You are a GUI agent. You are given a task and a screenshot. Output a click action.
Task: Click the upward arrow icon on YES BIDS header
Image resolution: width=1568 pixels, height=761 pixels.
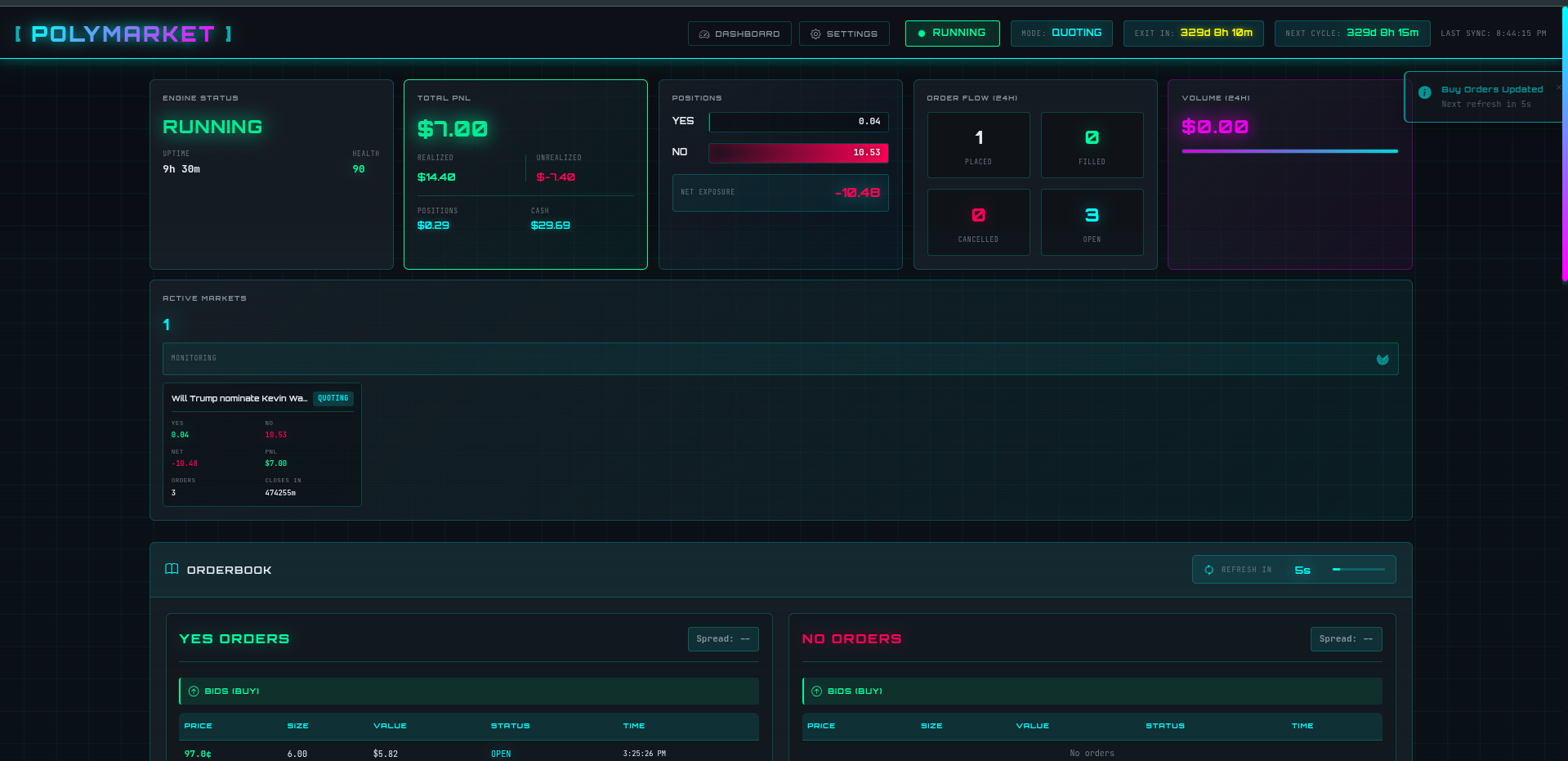[x=194, y=691]
